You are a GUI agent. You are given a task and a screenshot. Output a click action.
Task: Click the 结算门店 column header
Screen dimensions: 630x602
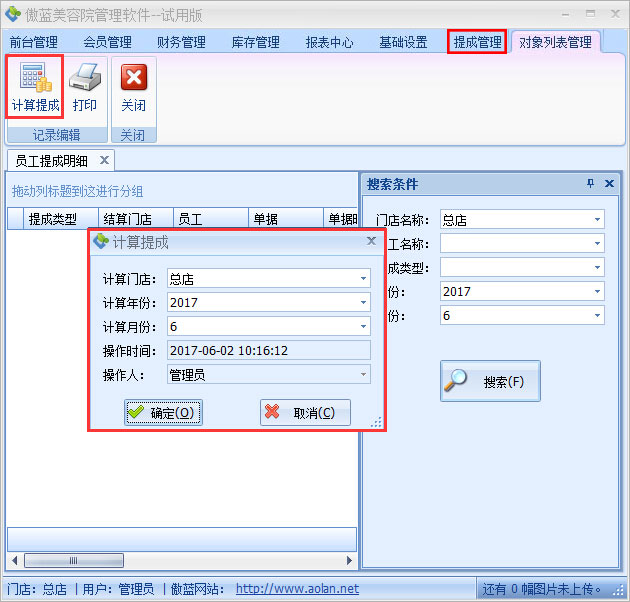point(136,219)
